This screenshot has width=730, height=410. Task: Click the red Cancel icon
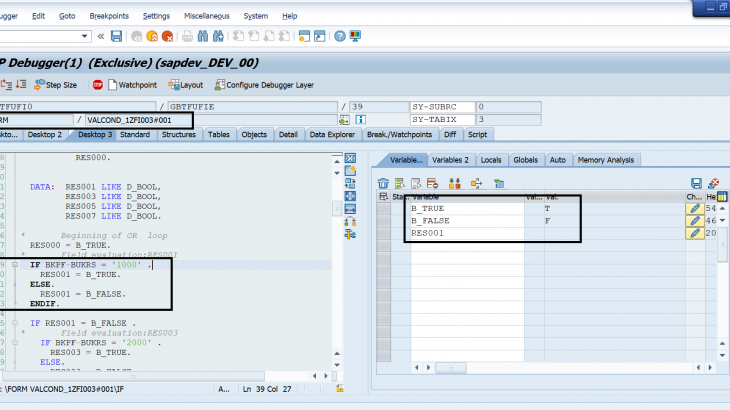167,36
